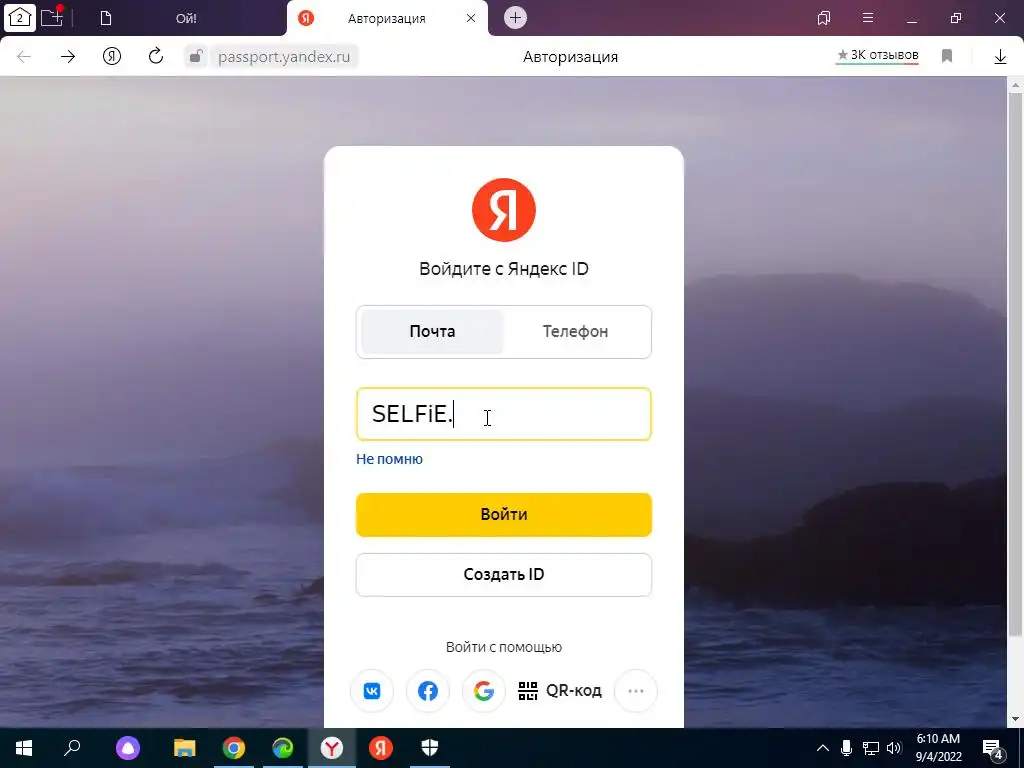
Task: Click the yellow Войти button
Action: tap(504, 515)
